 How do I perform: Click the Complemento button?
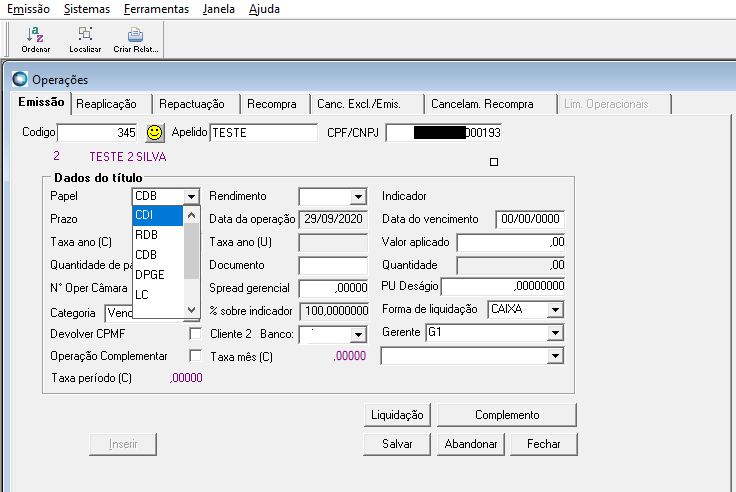pos(507,415)
